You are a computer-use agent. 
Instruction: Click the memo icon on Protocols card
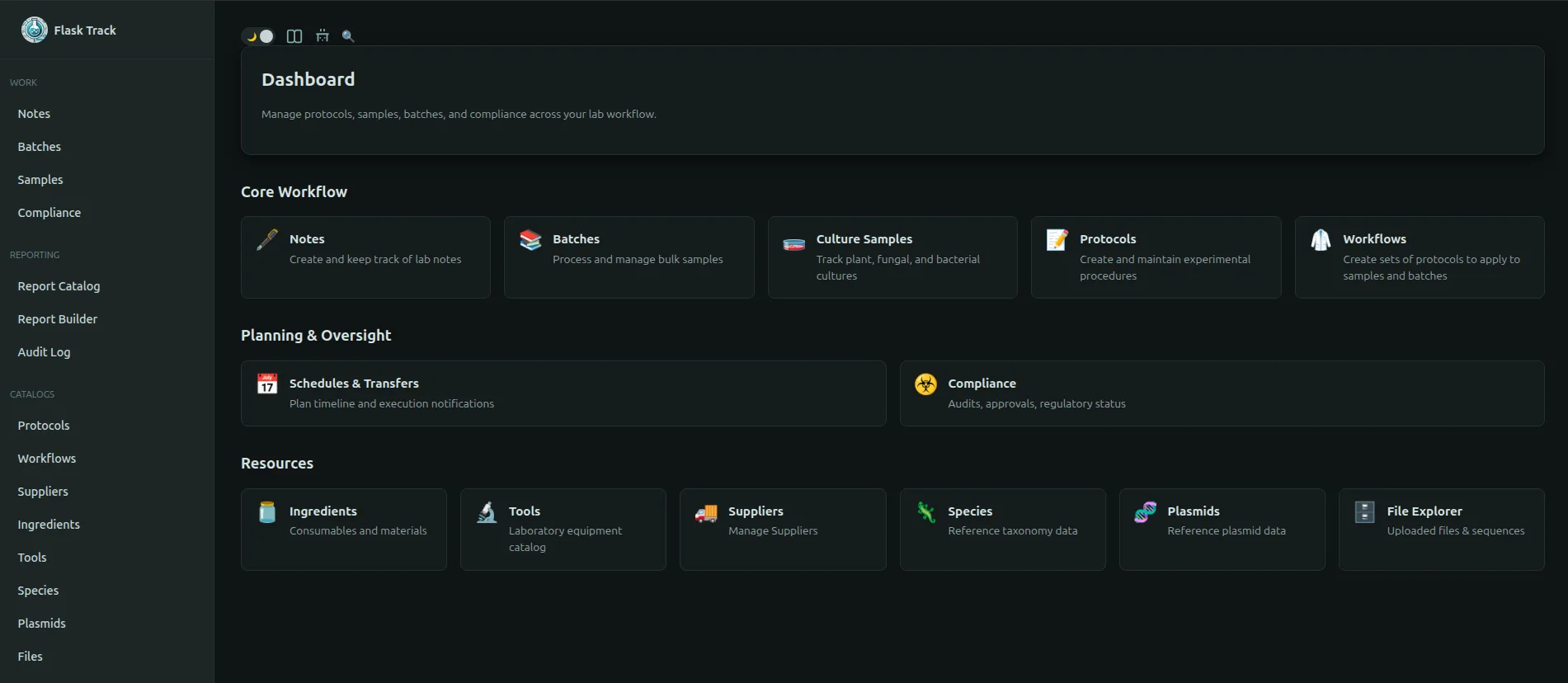pyautogui.click(x=1057, y=240)
